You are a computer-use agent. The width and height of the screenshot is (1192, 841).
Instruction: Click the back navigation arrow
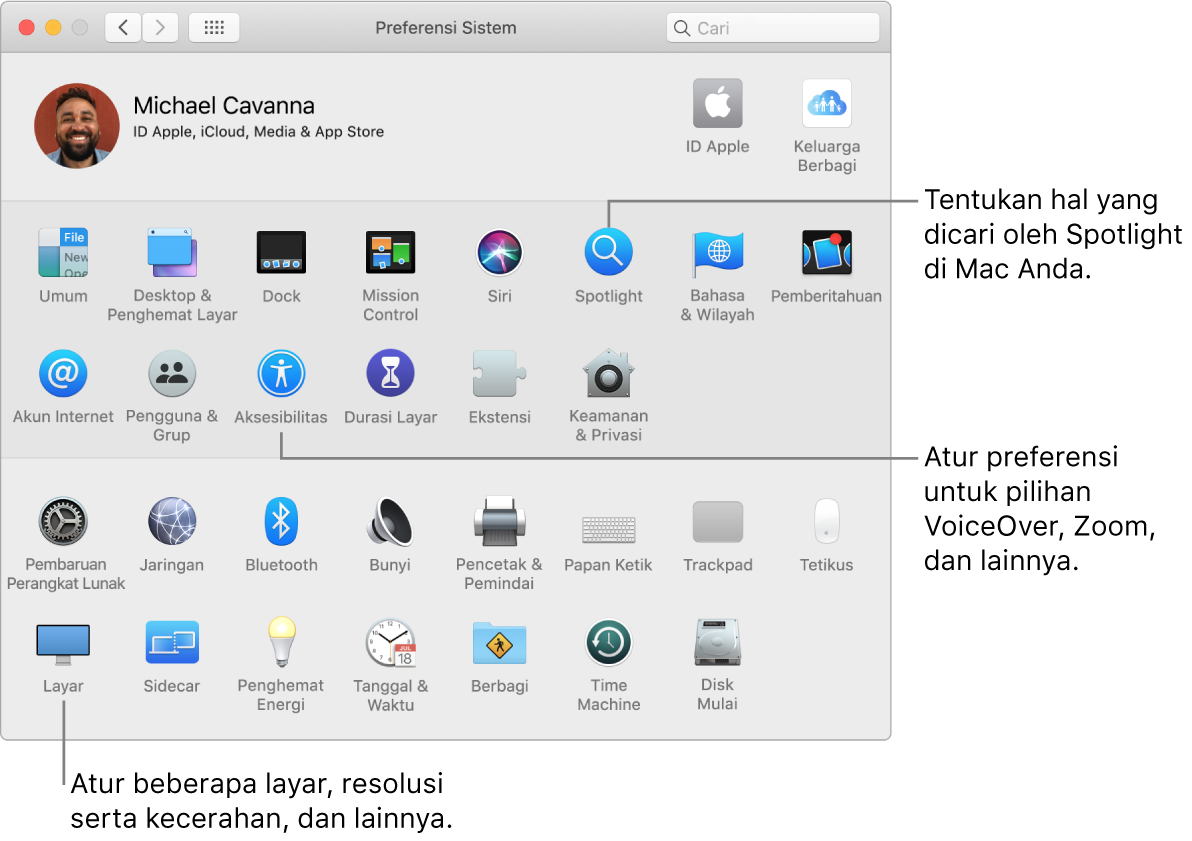coord(123,28)
